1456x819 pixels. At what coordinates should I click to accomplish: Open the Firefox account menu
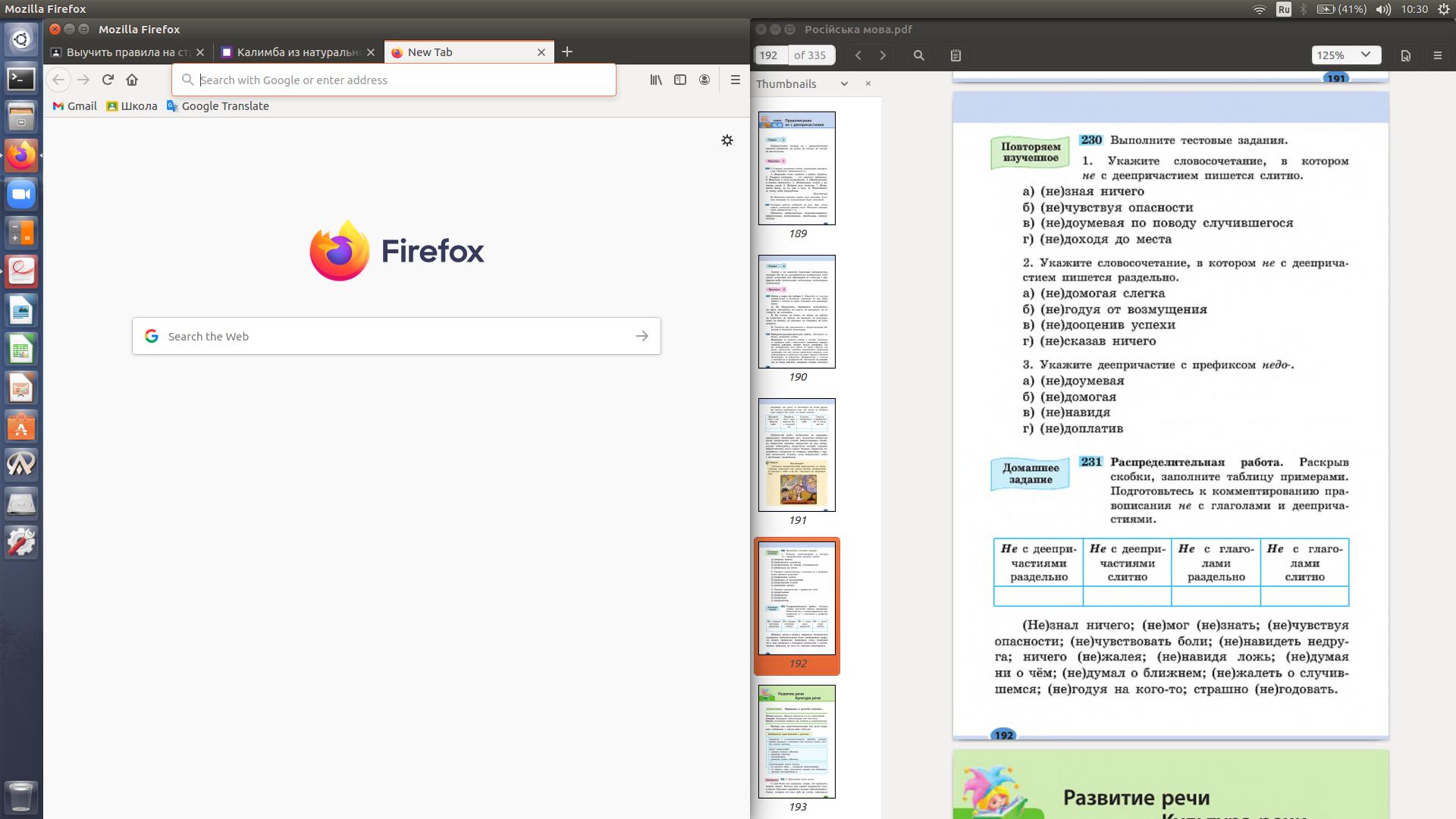pos(704,80)
